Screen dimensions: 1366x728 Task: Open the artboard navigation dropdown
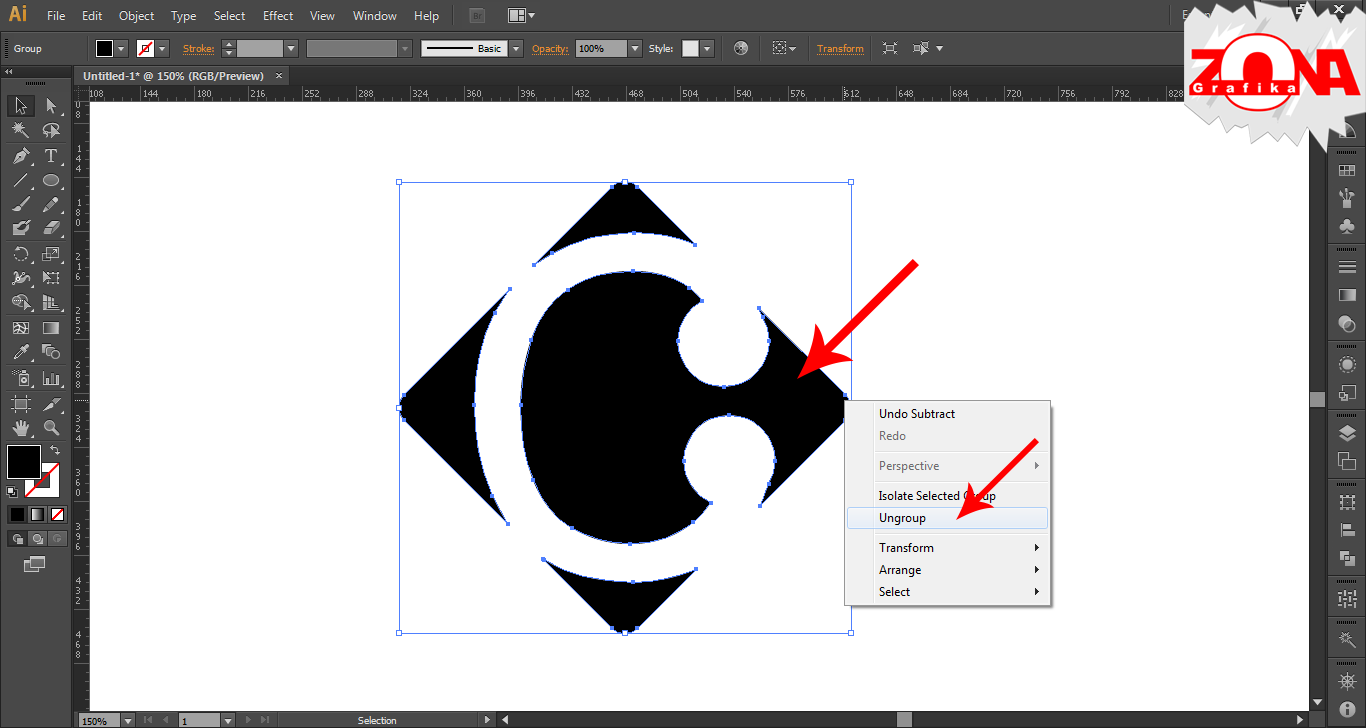coord(227,720)
